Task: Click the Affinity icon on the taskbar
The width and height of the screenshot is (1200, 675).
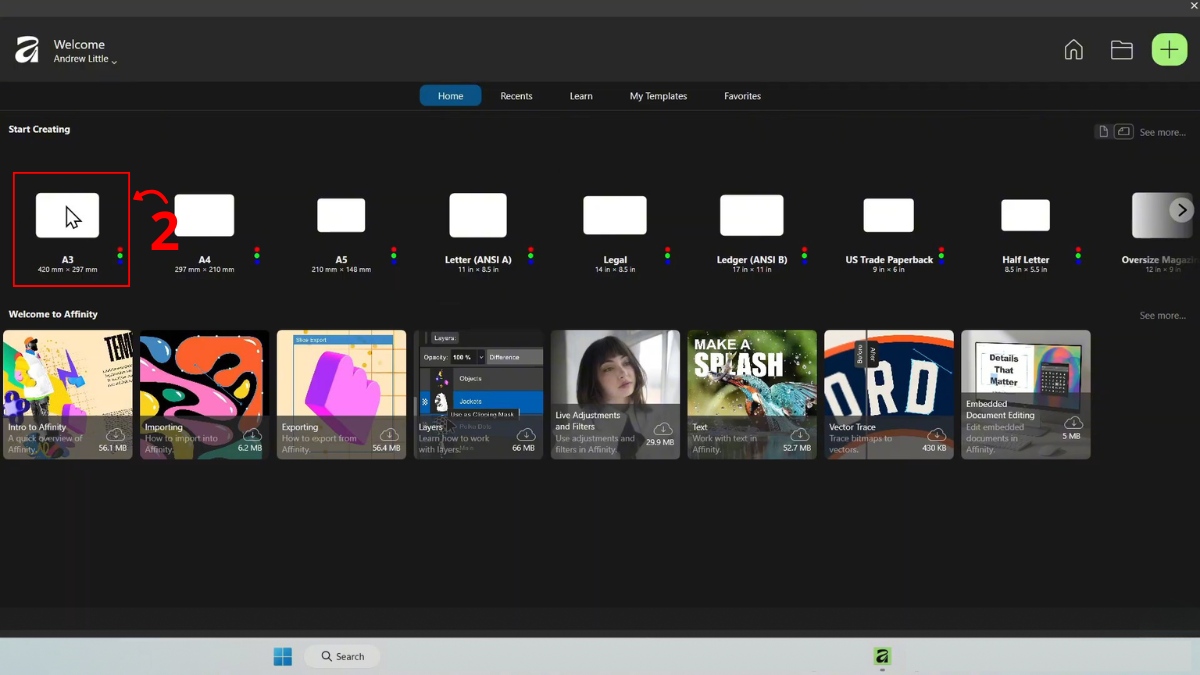Action: tap(881, 656)
